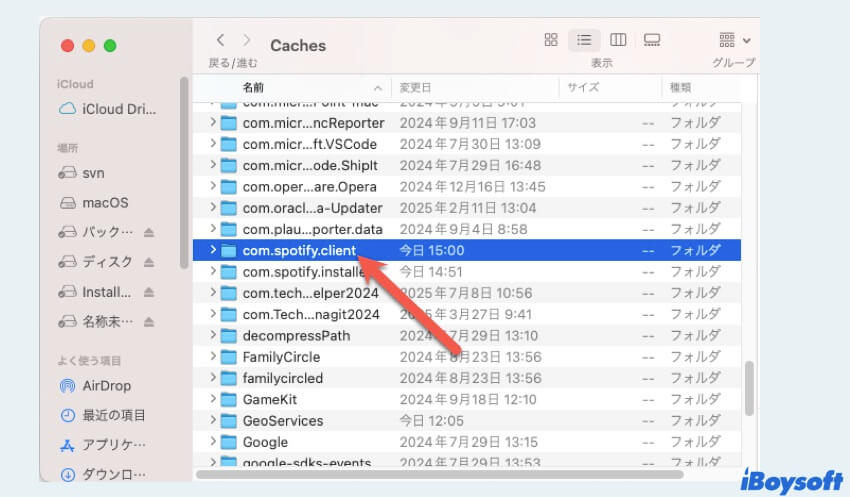Select the バック… disk in sidebar
The width and height of the screenshot is (850, 497).
click(x=95, y=233)
